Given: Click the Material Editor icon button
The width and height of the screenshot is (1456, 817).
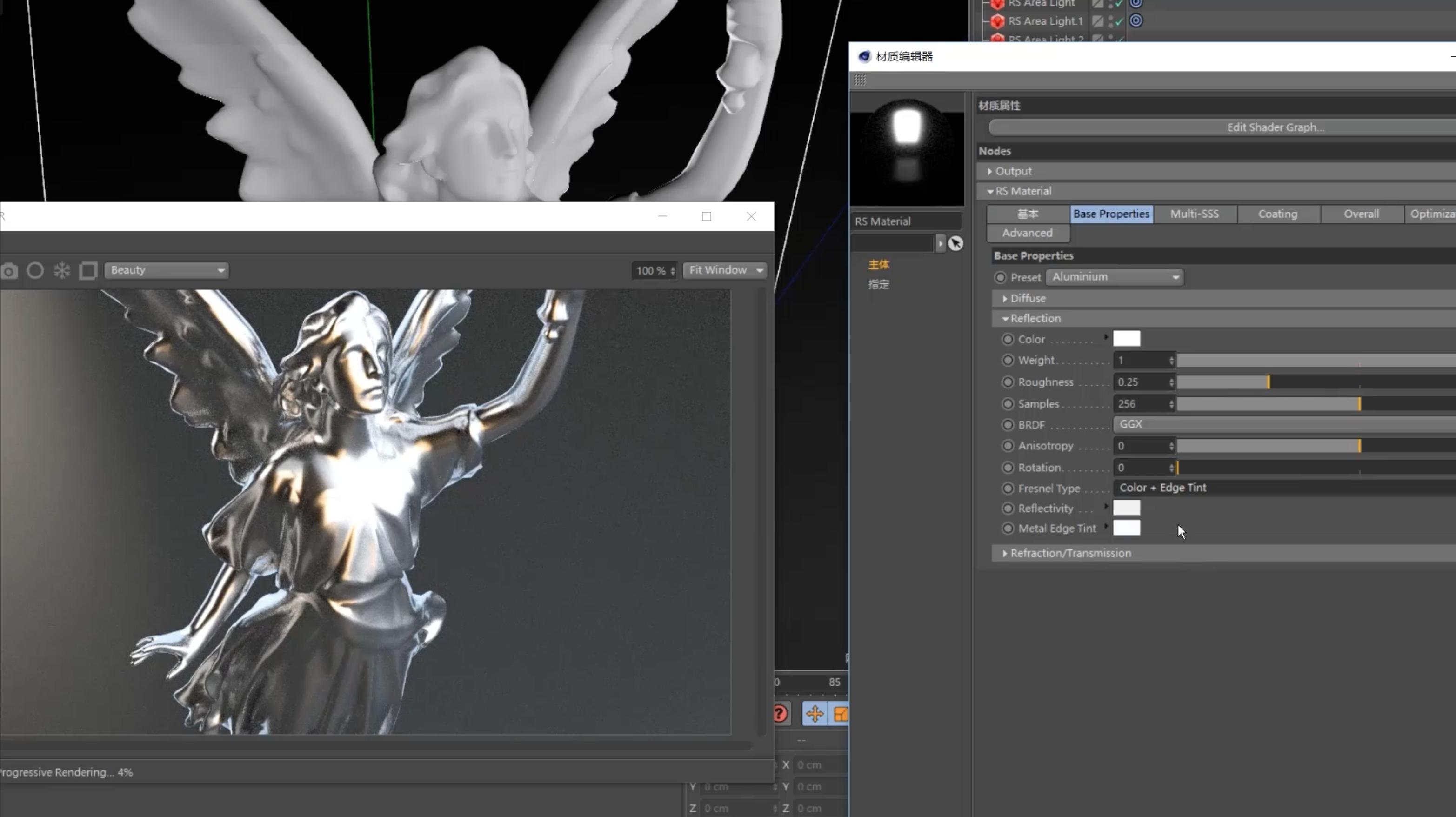Looking at the screenshot, I should click(863, 56).
